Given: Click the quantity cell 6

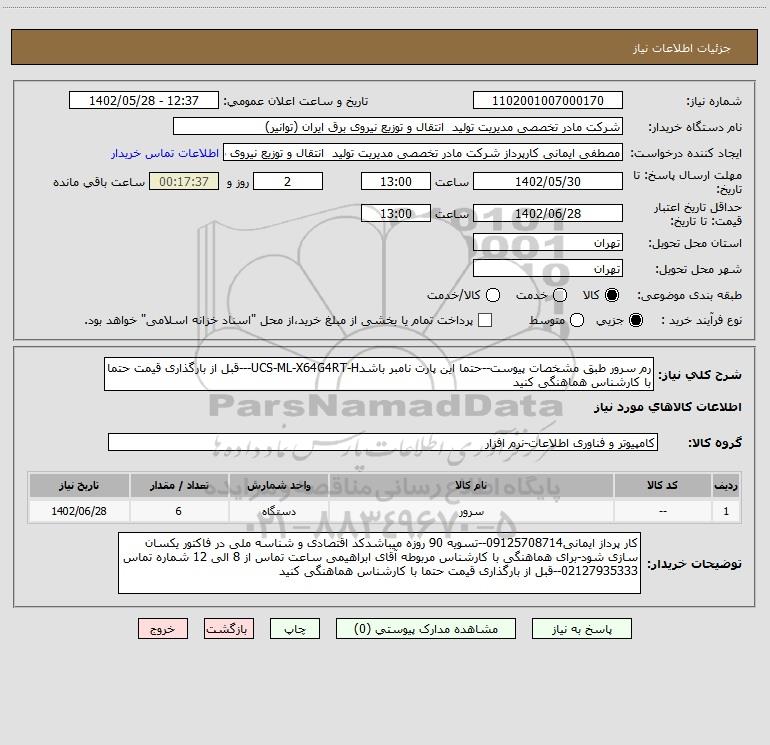Looking at the screenshot, I should coord(179,511).
